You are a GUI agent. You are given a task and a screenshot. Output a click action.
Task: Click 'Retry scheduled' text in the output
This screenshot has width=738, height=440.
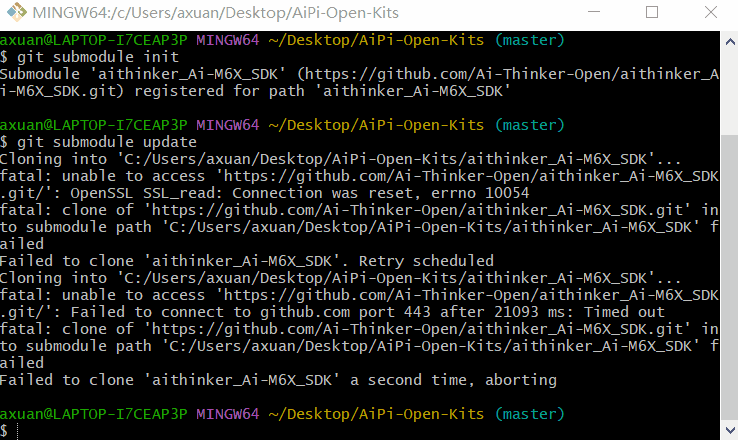[x=426, y=261]
